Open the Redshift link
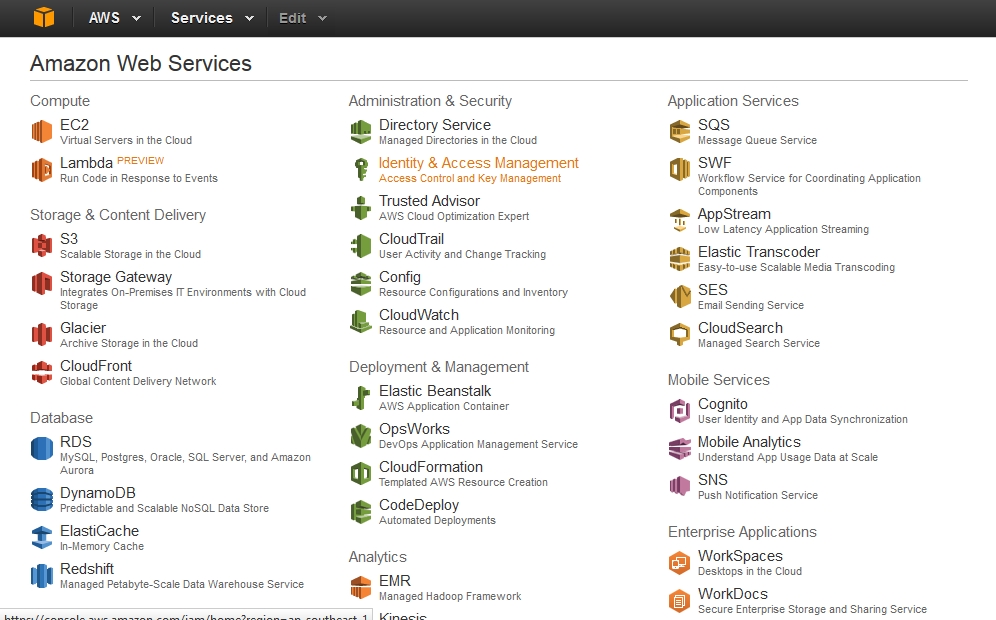Screen dimensions: 996x620 pos(87,569)
